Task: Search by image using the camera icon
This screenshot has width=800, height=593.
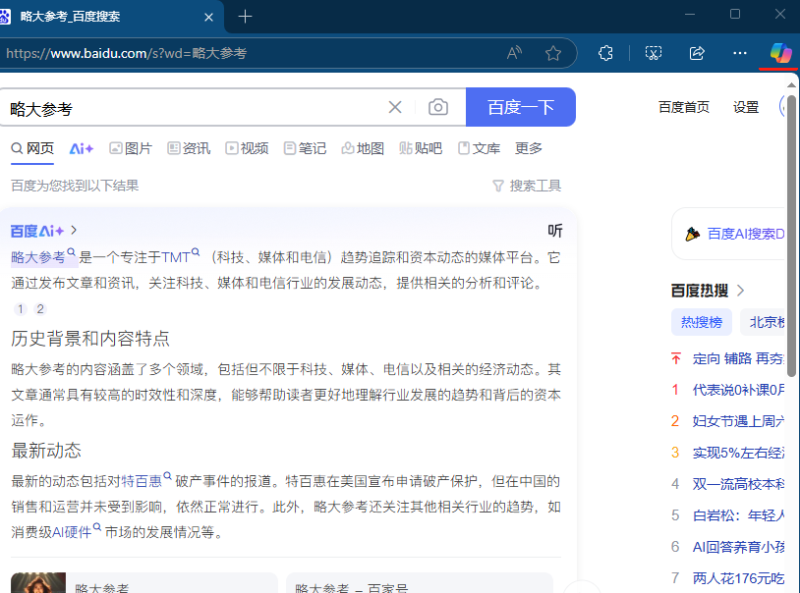Action: coord(437,107)
